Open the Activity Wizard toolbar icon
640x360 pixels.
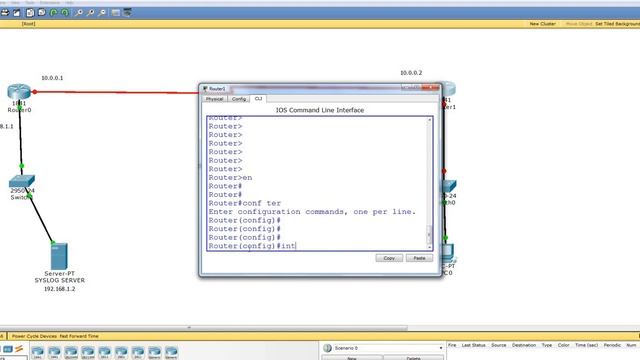pyautogui.click(x=17, y=13)
